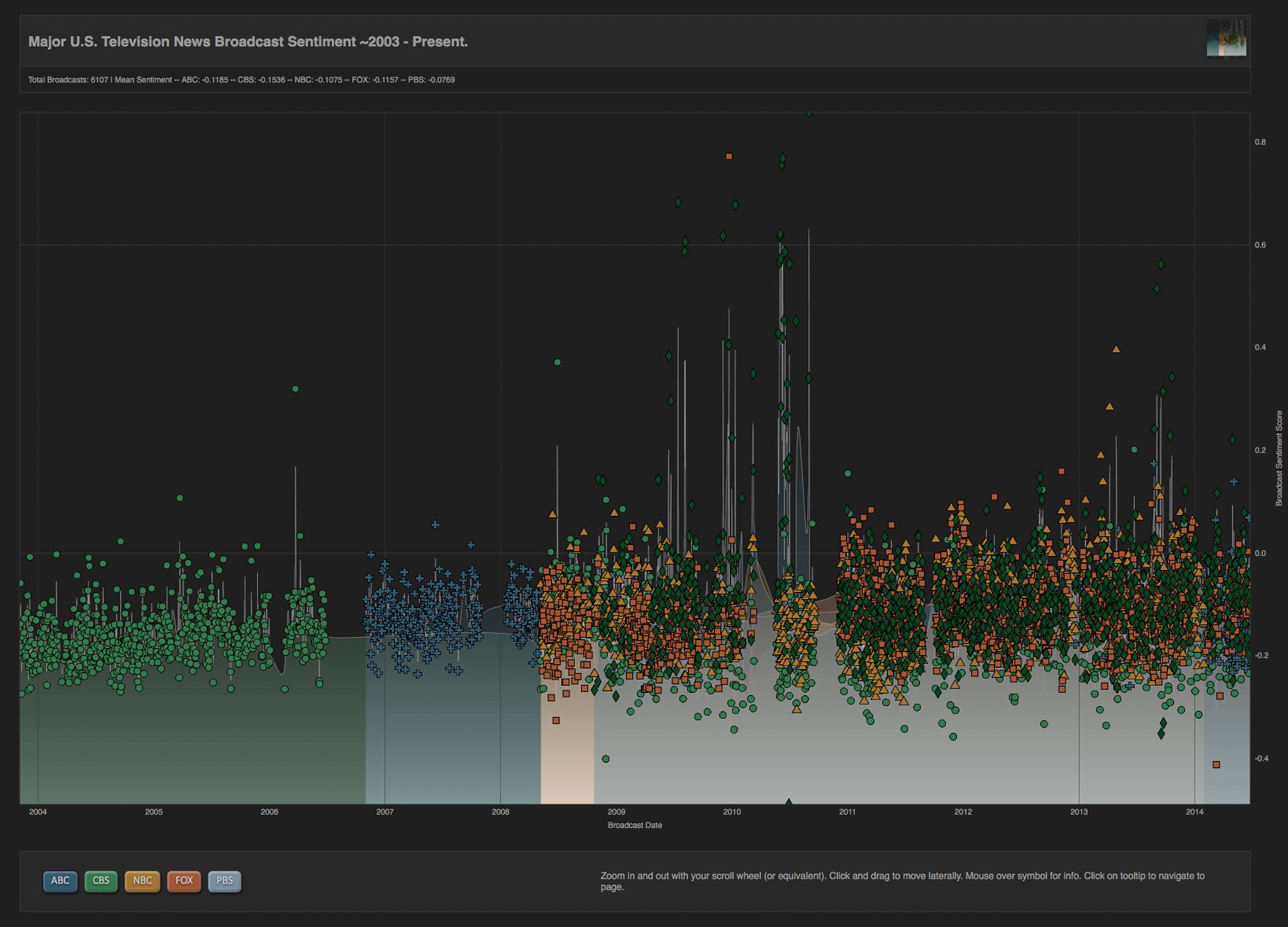Screen dimensions: 1288x927
Task: Open the chart thumbnail in the header
Action: (x=1226, y=38)
